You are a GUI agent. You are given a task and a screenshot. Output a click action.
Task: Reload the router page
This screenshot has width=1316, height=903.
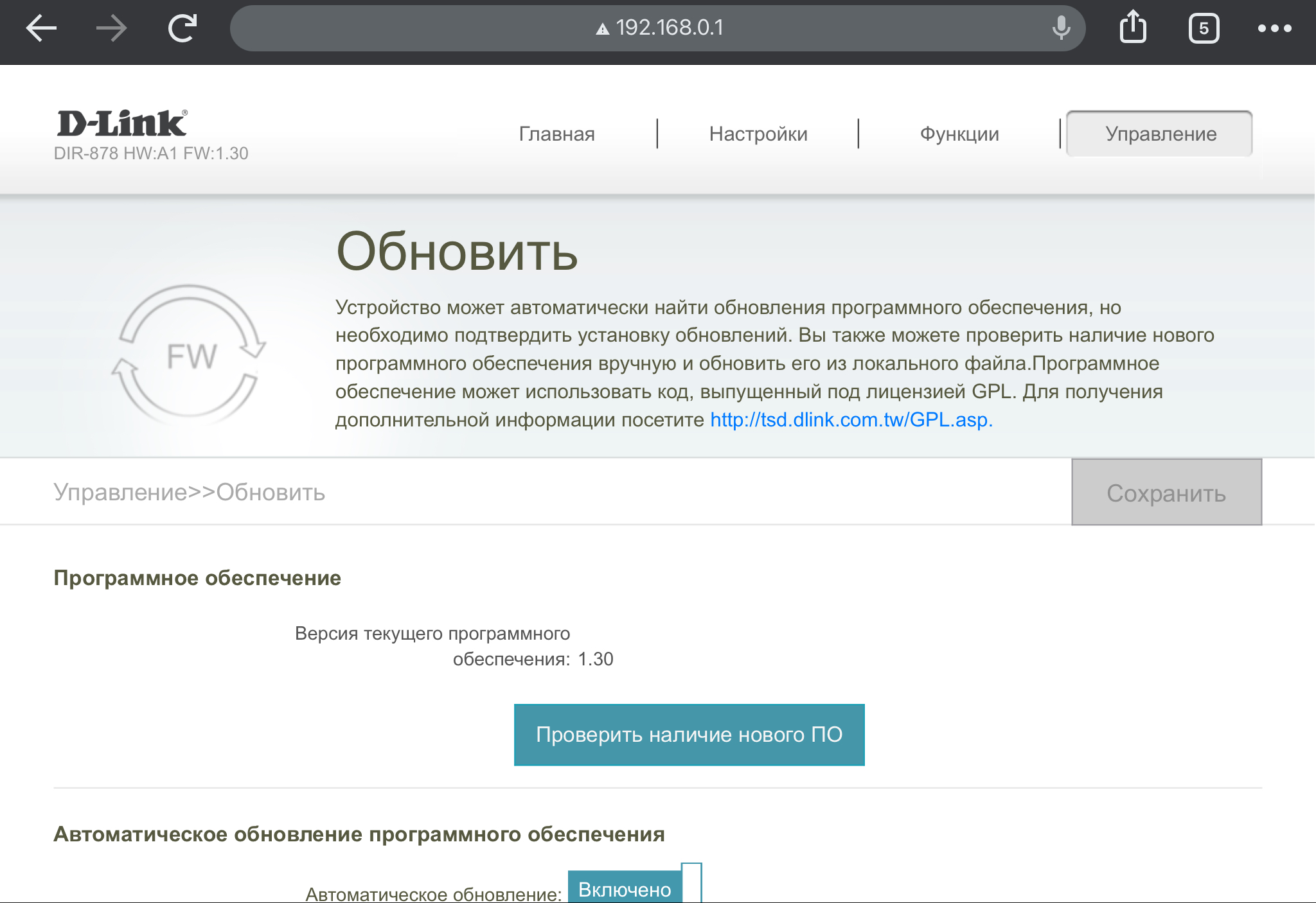(x=182, y=28)
